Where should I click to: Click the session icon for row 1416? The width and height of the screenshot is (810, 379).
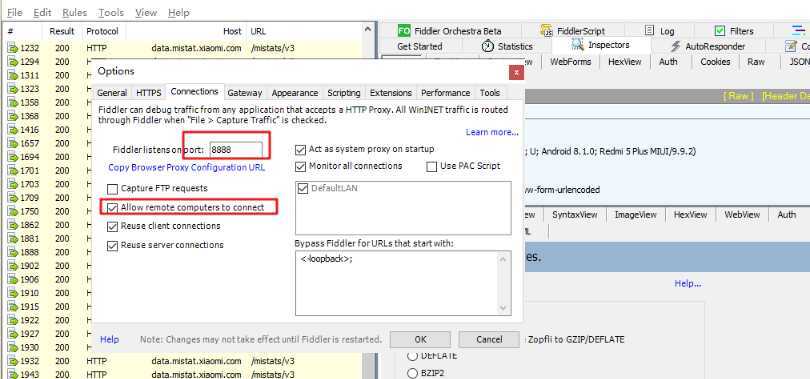tap(13, 130)
